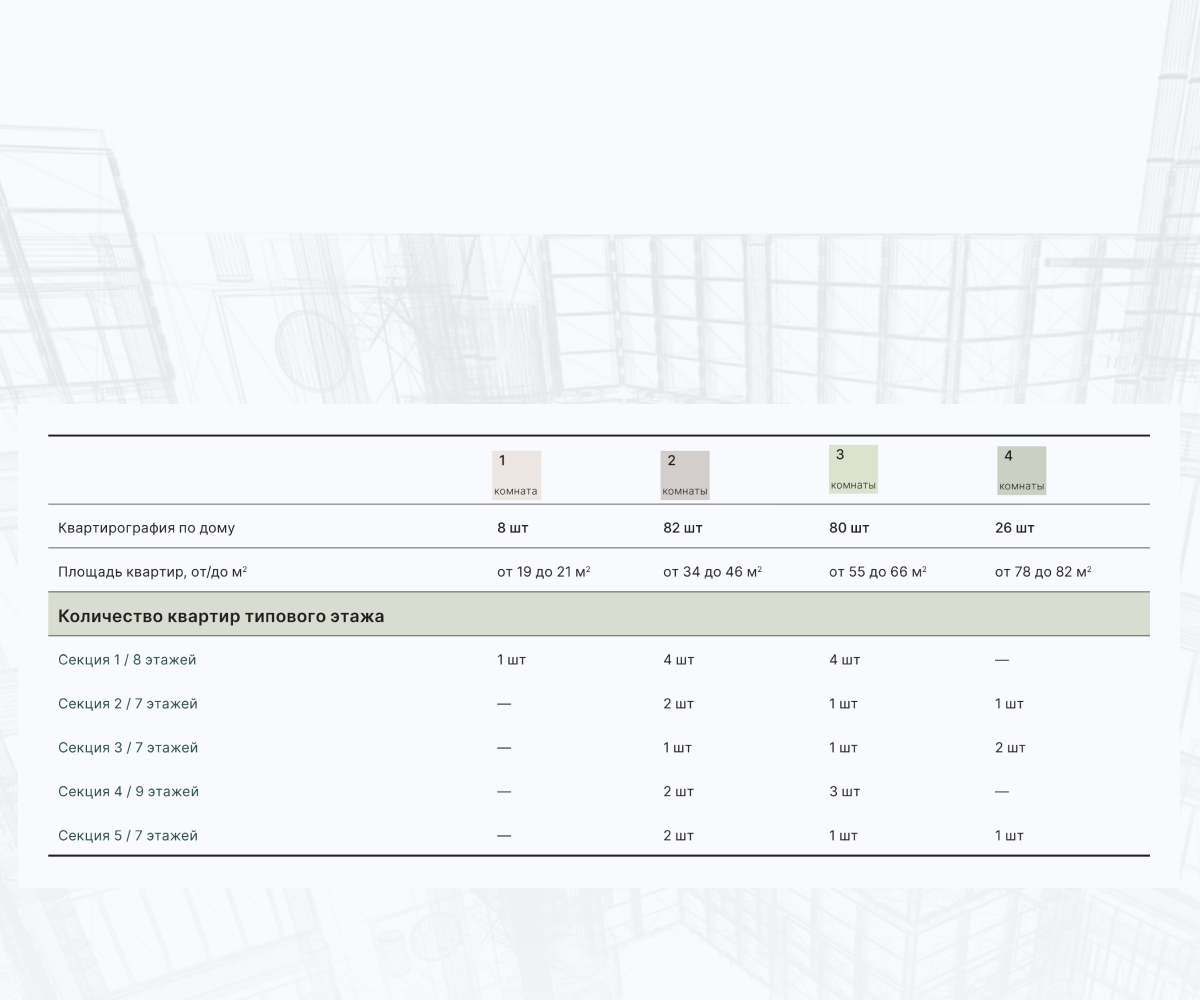
Task: Click the Секция 3 / 7 этажей link
Action: pos(127,748)
